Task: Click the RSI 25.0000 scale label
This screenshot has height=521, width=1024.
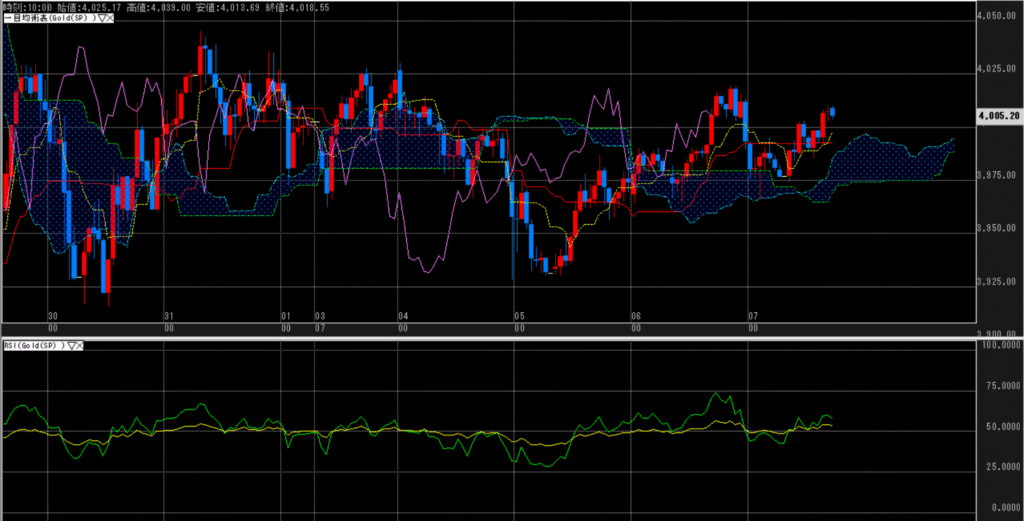Action: coord(999,467)
